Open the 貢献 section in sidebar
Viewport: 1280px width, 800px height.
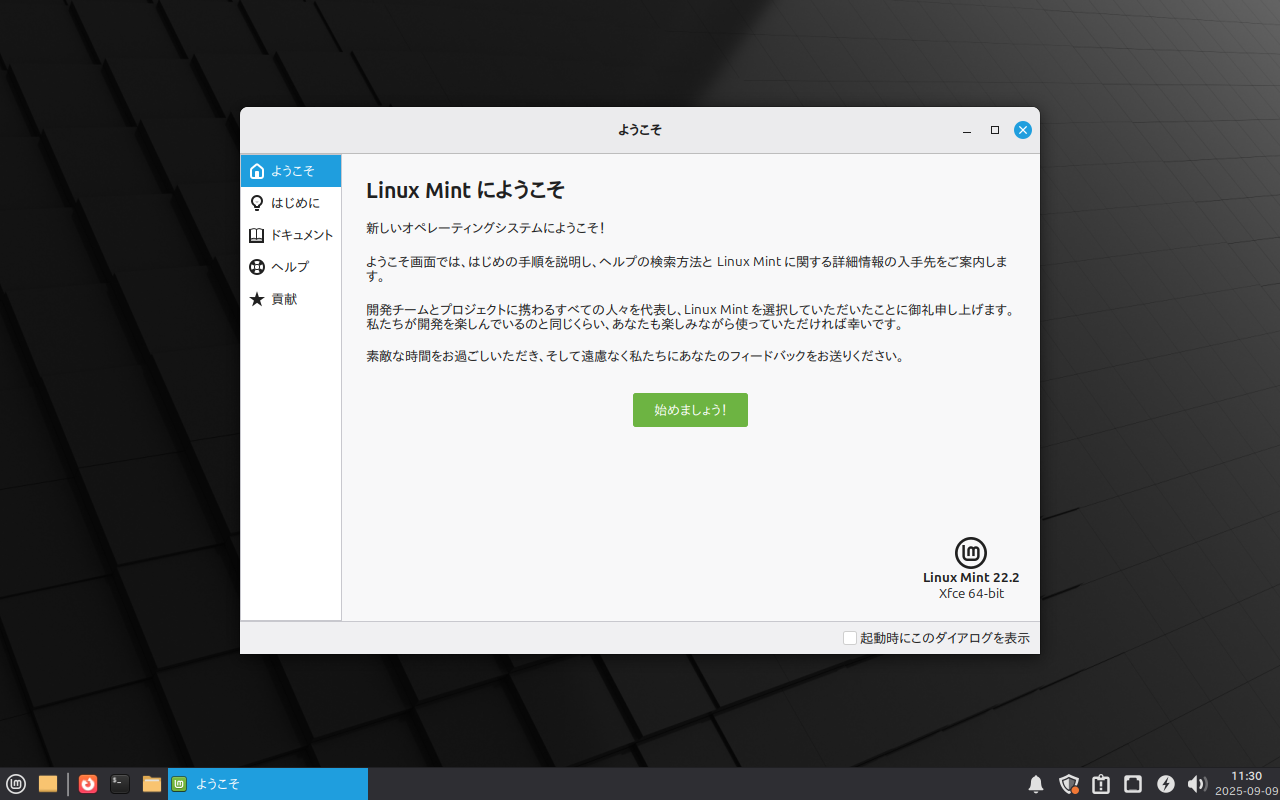[x=291, y=299]
